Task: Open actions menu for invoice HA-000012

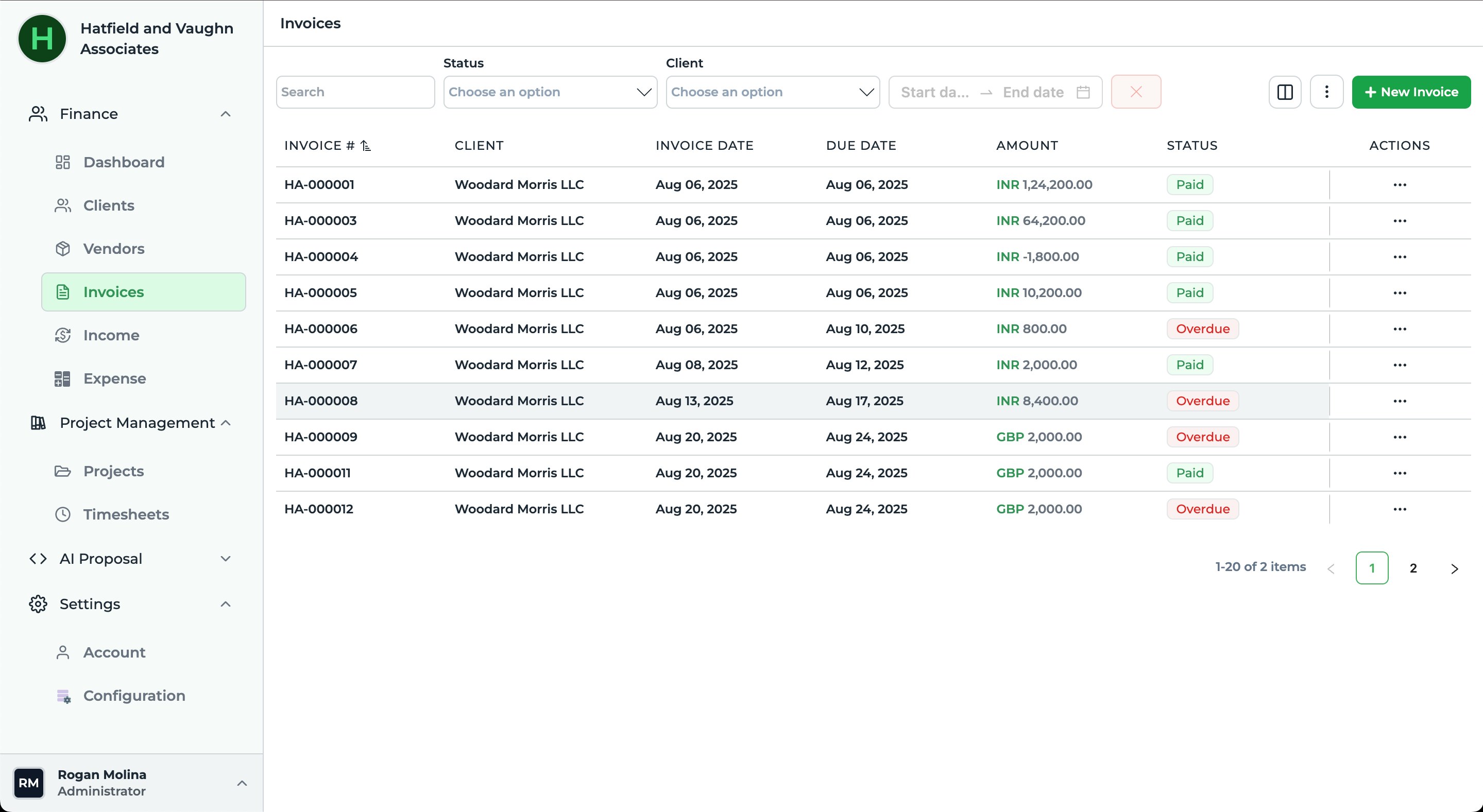Action: pyautogui.click(x=1400, y=509)
